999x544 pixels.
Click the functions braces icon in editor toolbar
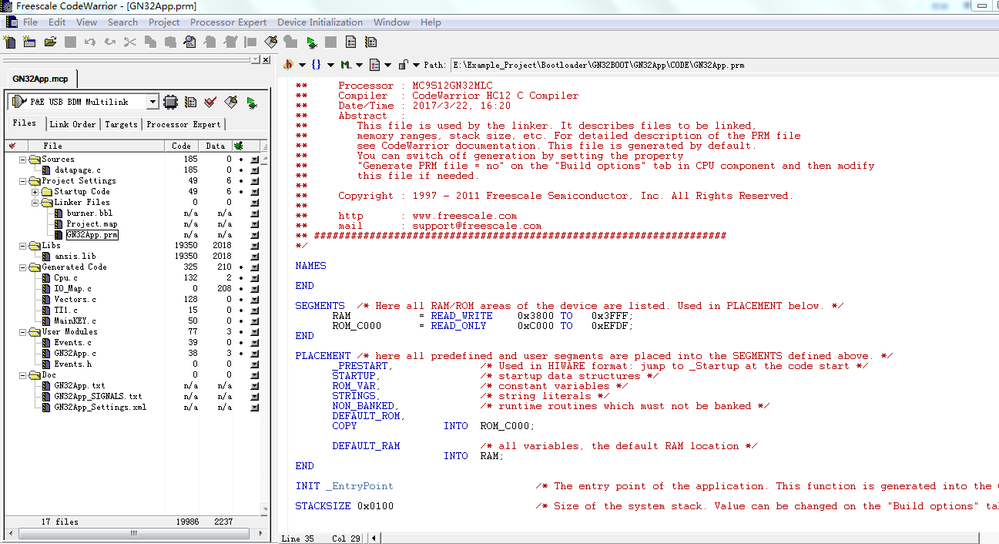tap(316, 64)
